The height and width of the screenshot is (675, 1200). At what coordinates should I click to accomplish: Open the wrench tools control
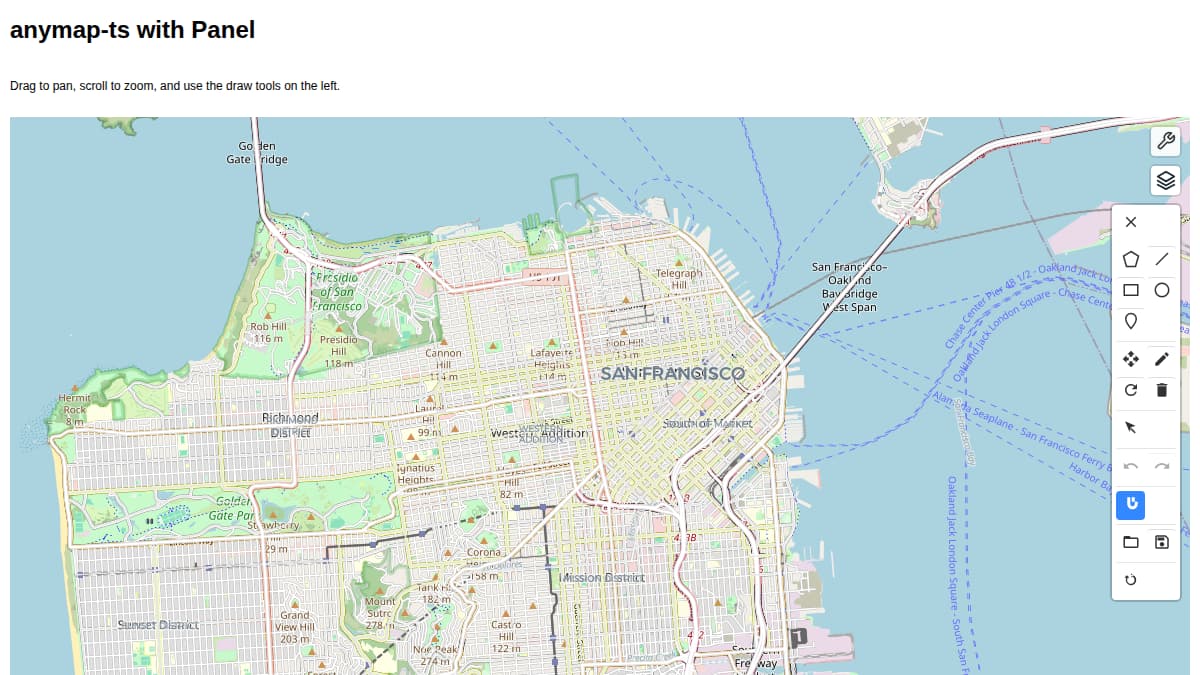1165,141
